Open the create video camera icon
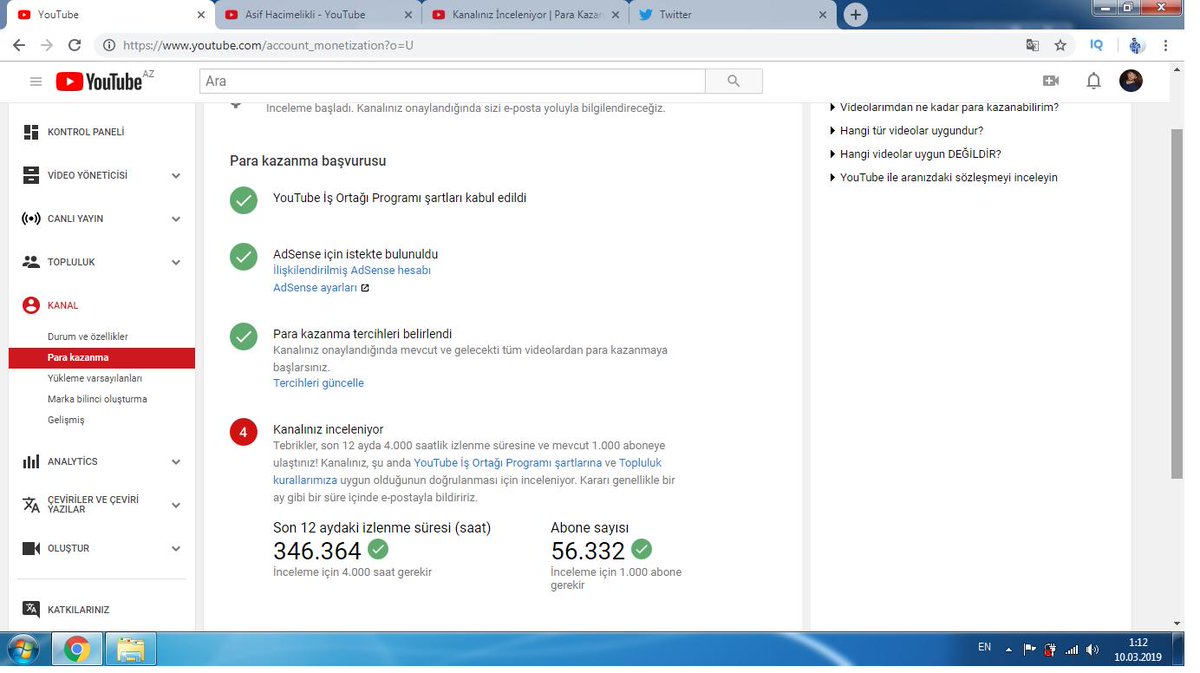The height and width of the screenshot is (673, 1200). click(1050, 81)
